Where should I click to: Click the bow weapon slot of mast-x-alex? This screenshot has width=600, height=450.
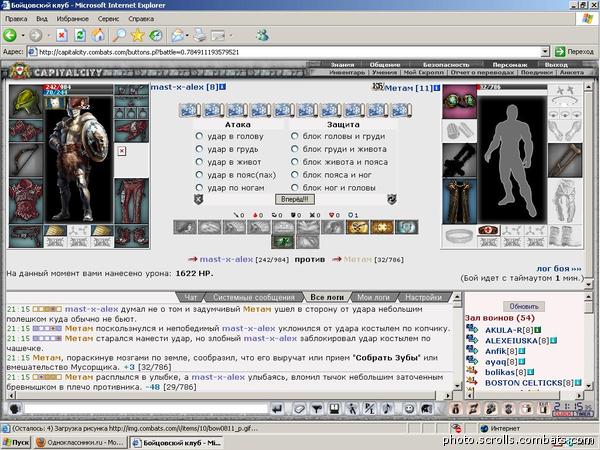(x=26, y=160)
